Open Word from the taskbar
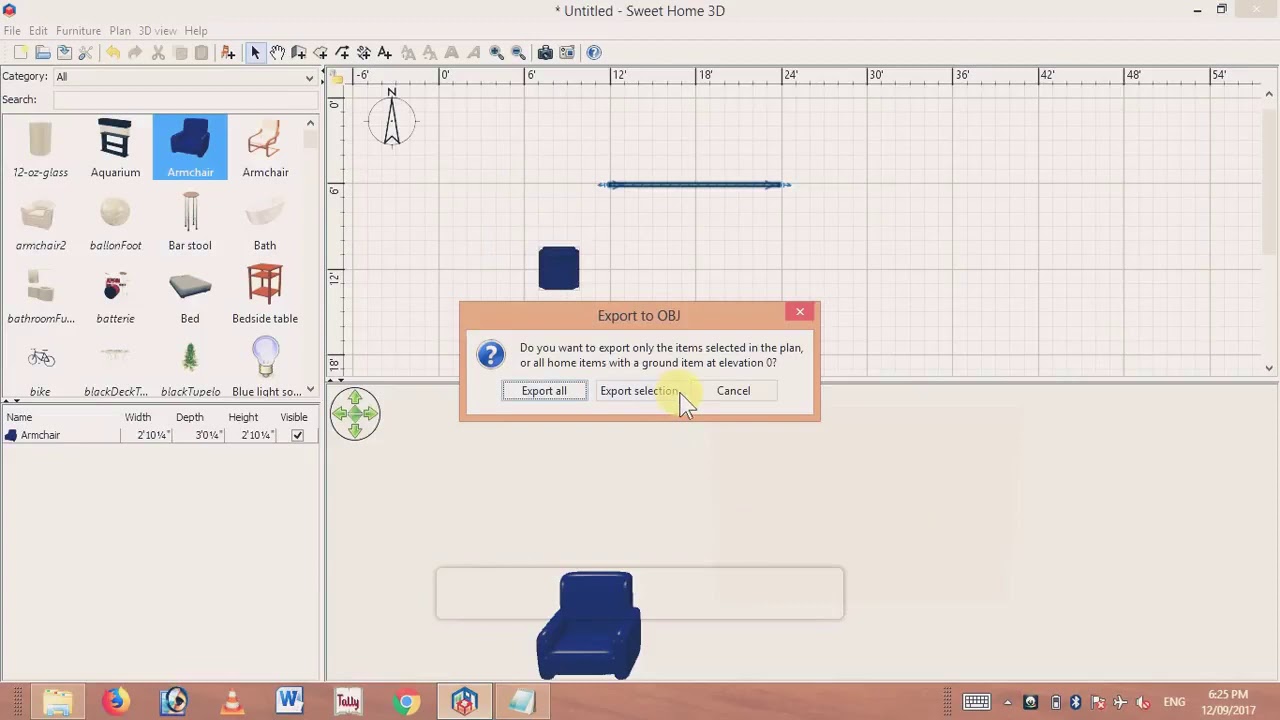The image size is (1280, 720). (290, 702)
